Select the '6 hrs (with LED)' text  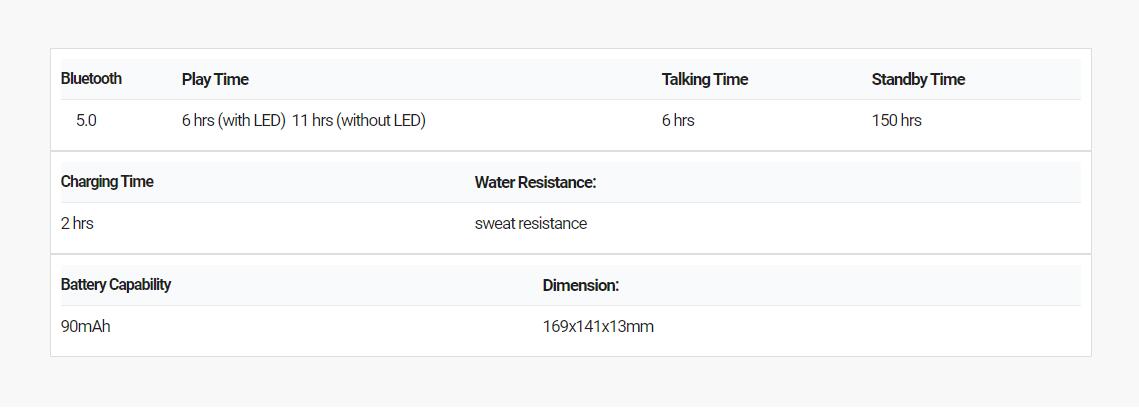pyautogui.click(x=233, y=121)
